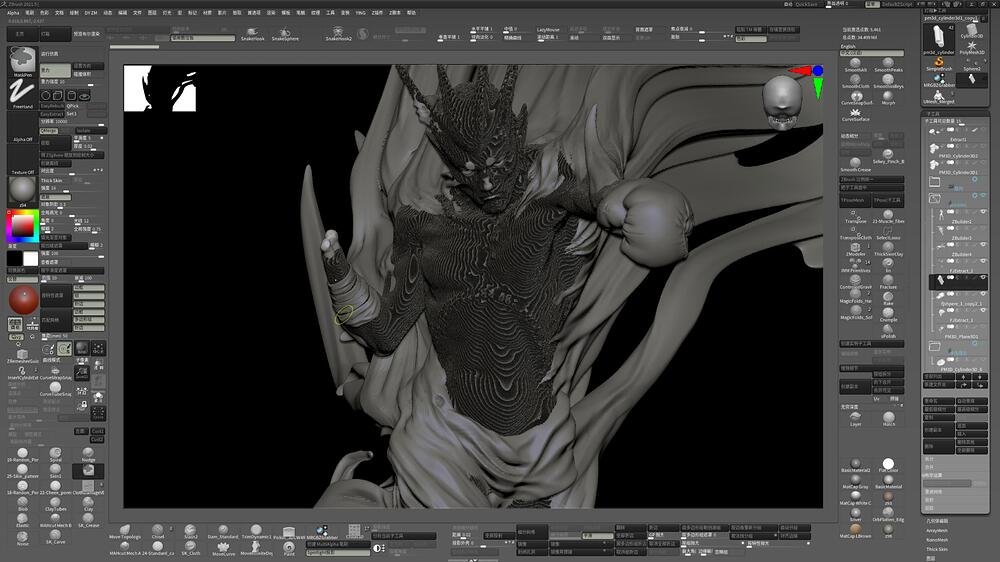Image resolution: width=1000 pixels, height=562 pixels.
Task: Collapse the first subtool folder
Action: click(x=934, y=181)
